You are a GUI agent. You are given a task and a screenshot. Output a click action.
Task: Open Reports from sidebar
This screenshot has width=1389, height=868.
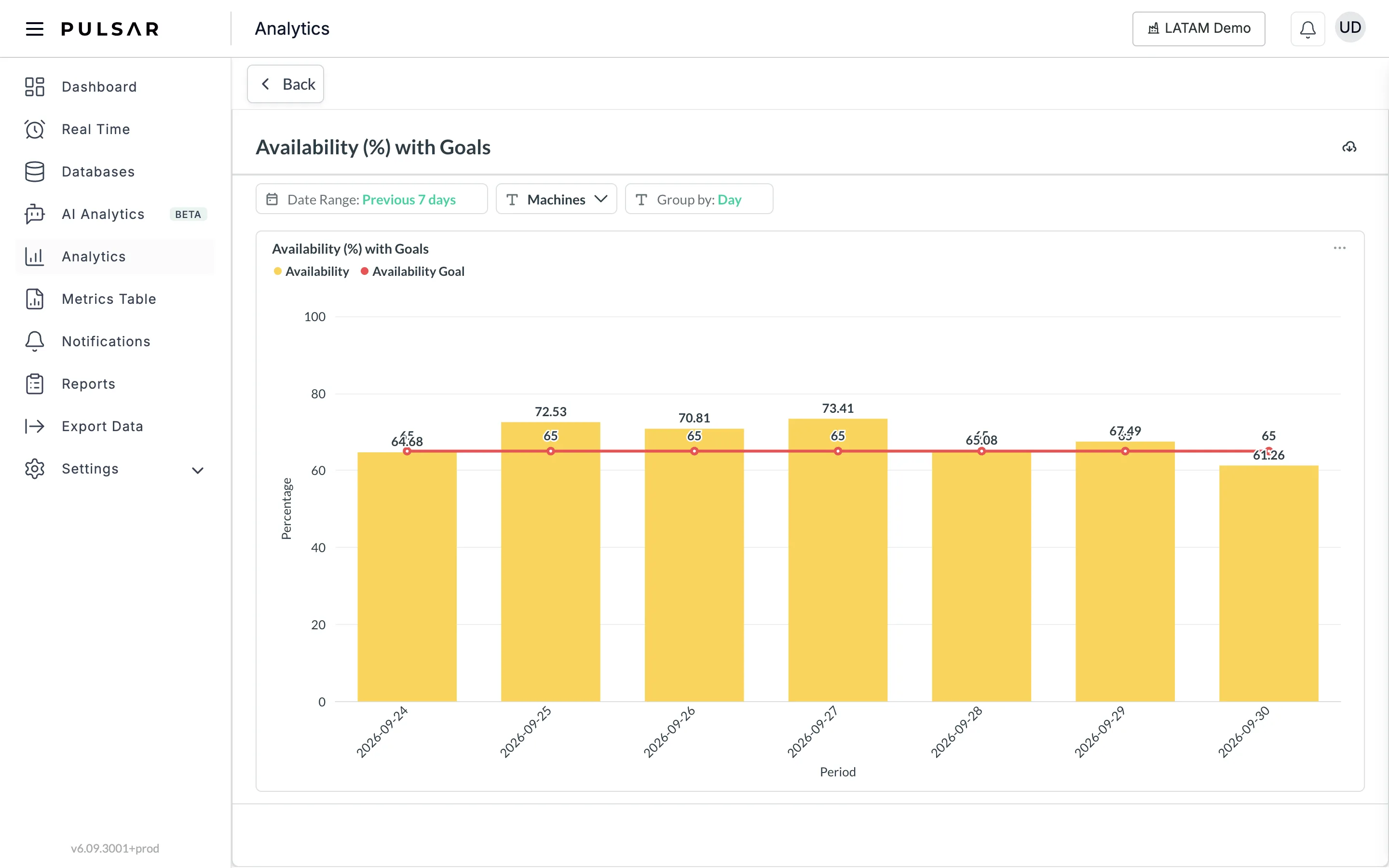115,384
